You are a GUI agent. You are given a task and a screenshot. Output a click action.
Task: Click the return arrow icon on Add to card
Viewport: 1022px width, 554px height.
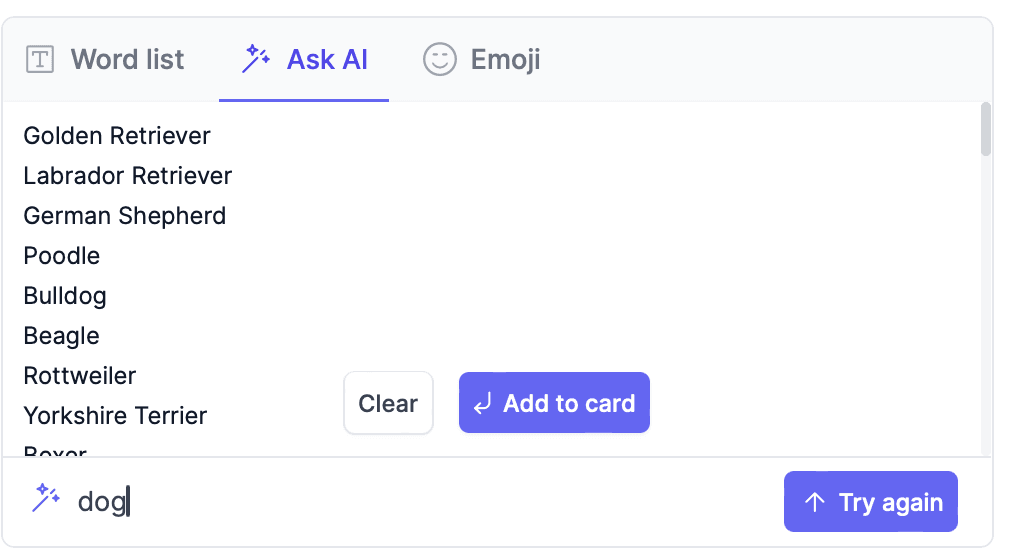(482, 404)
